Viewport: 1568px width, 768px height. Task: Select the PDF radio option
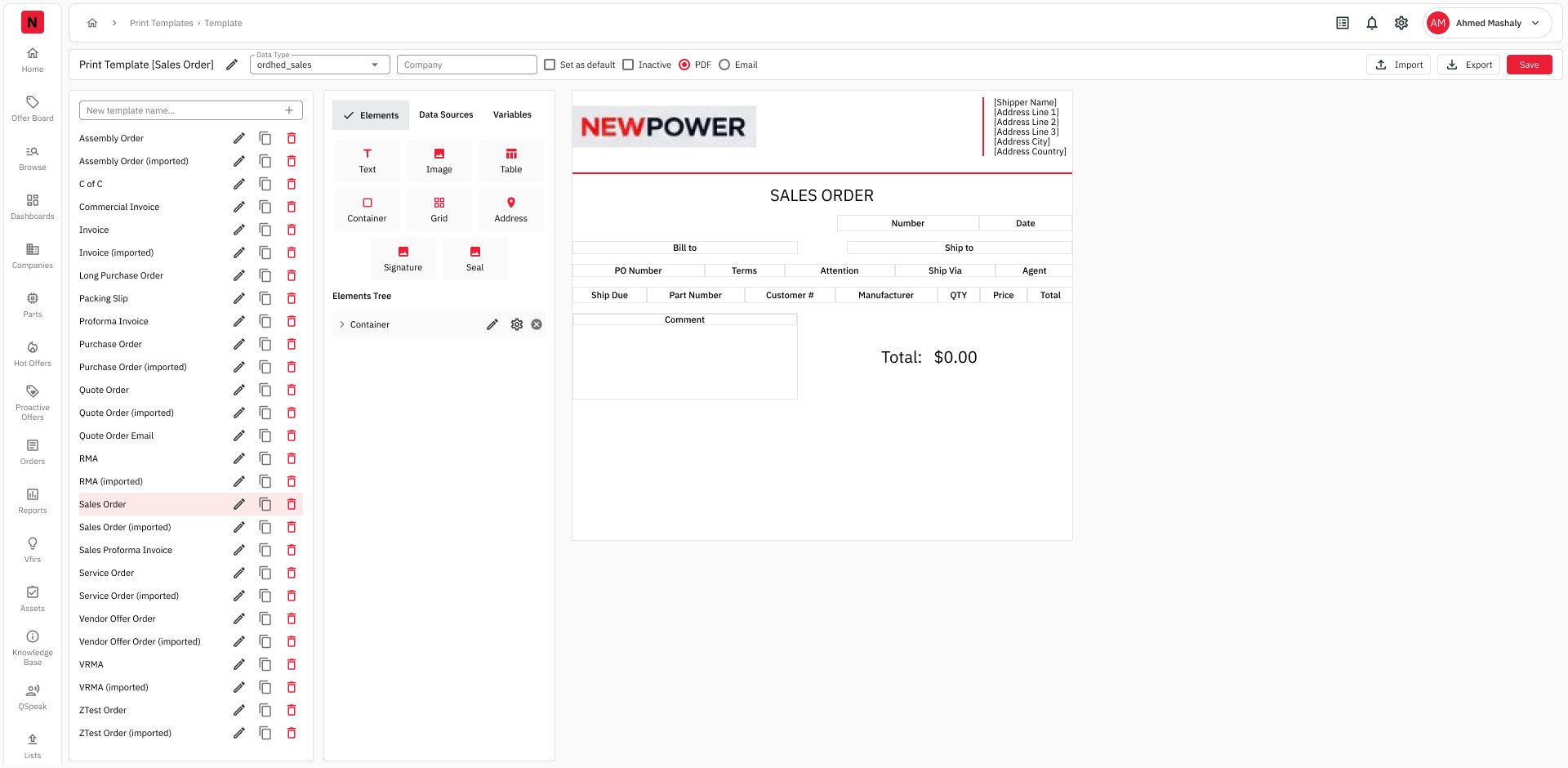pyautogui.click(x=684, y=65)
